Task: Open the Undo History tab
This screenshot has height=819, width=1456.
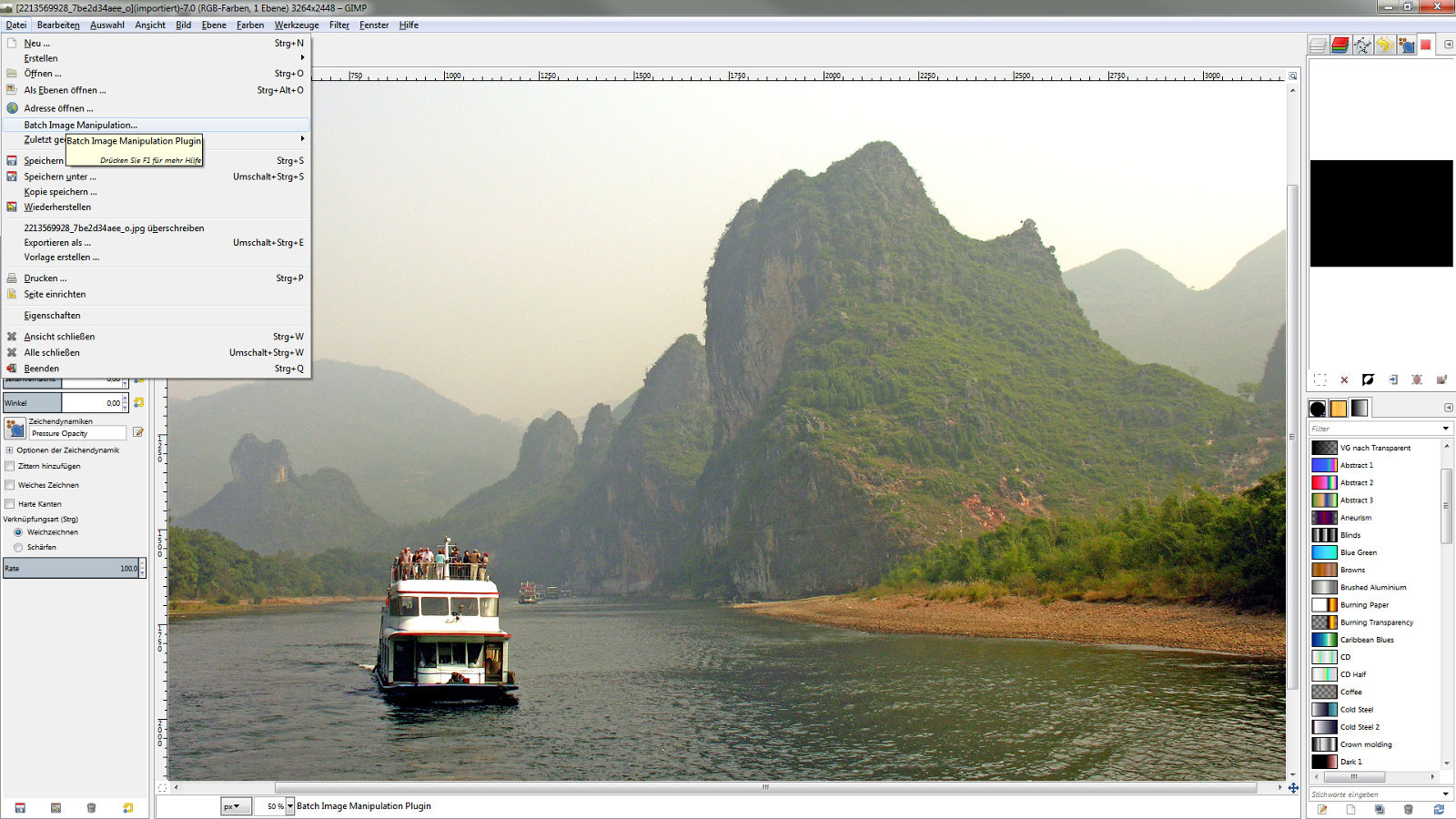Action: 1384,45
